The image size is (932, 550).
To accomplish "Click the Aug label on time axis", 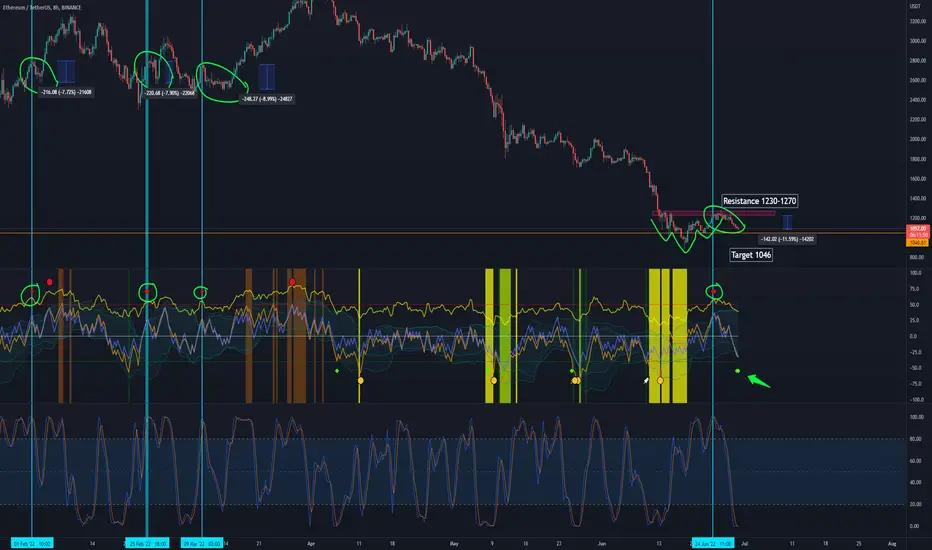I will point(892,543).
